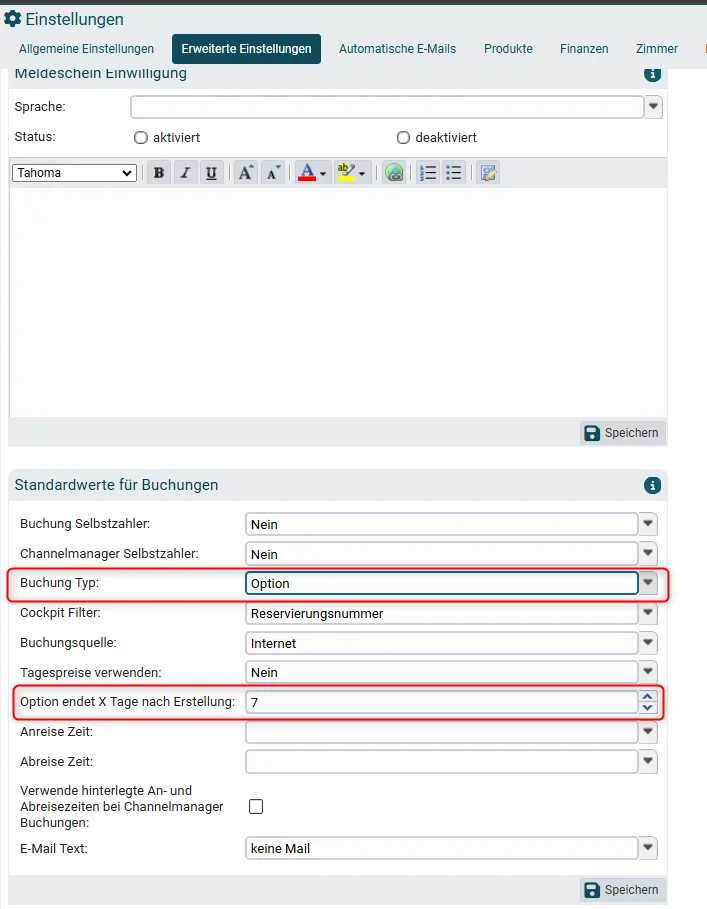Apply italic formatting in the editor
The image size is (707, 909).
(185, 173)
